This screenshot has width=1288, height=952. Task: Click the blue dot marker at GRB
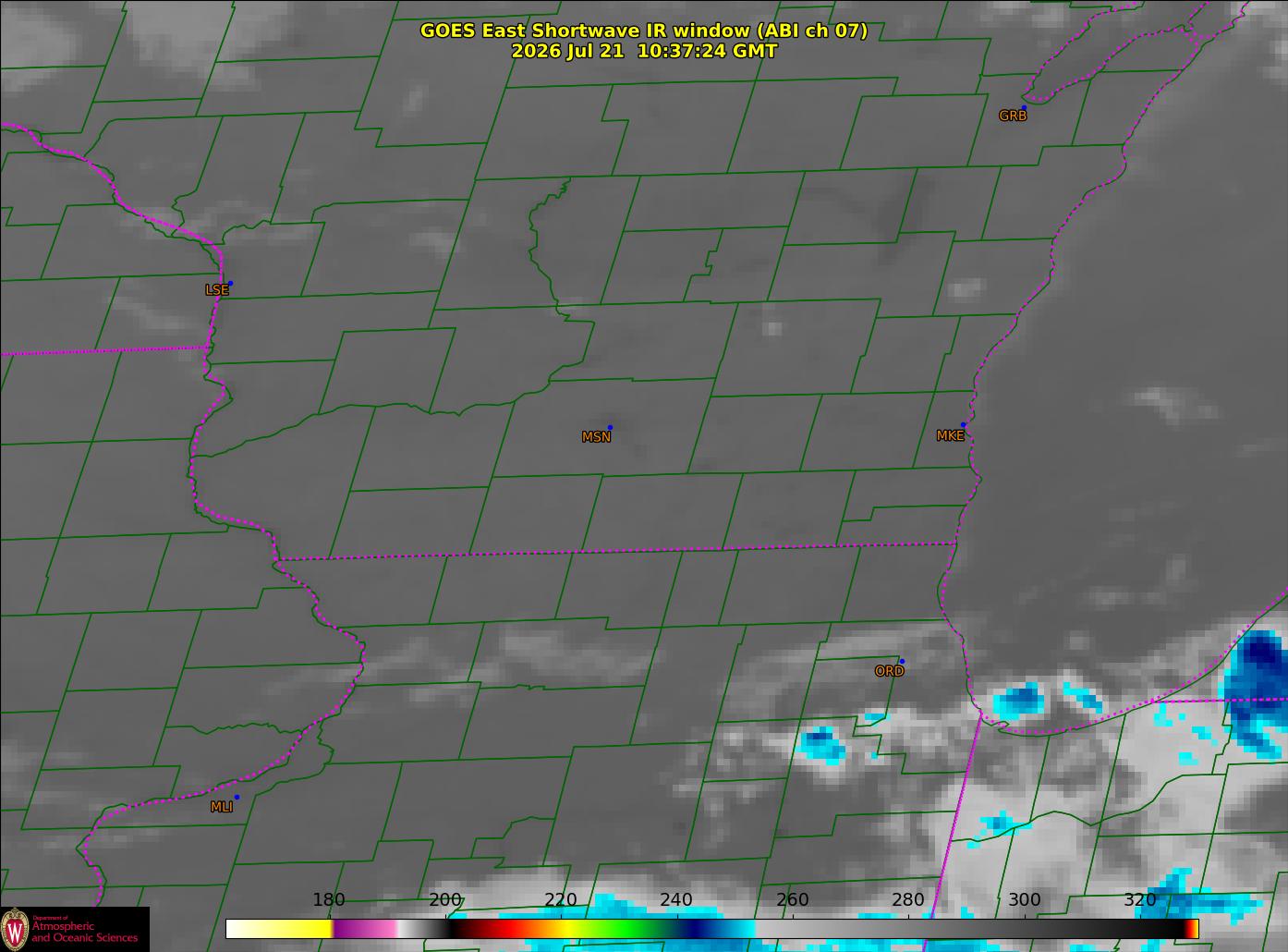[1024, 107]
